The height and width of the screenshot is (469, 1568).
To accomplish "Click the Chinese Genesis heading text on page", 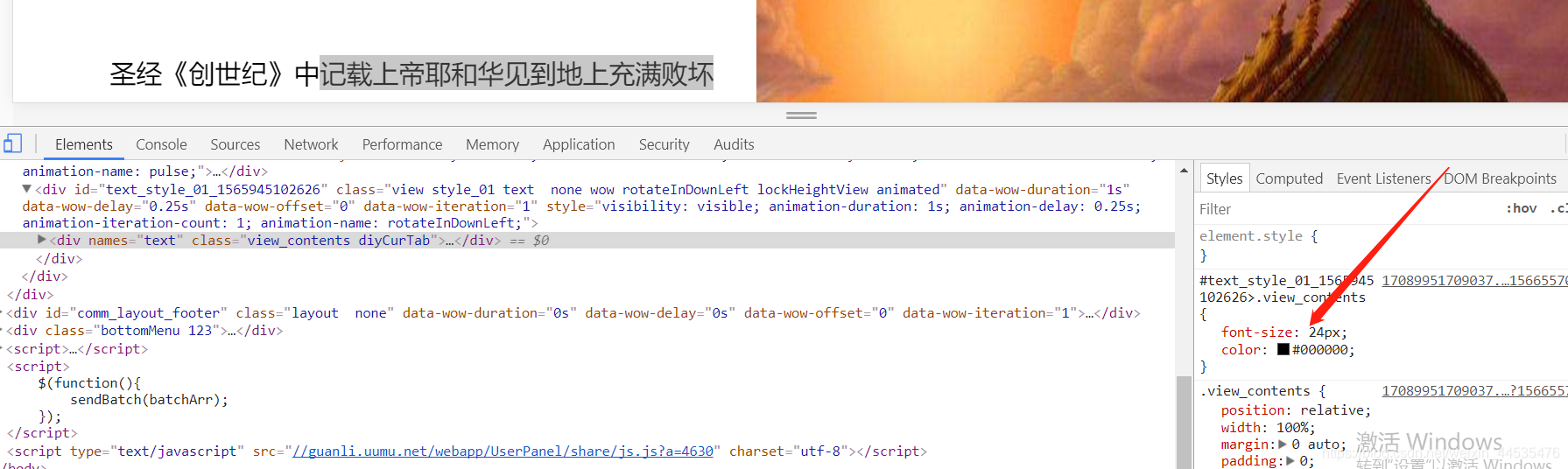I will (x=411, y=73).
